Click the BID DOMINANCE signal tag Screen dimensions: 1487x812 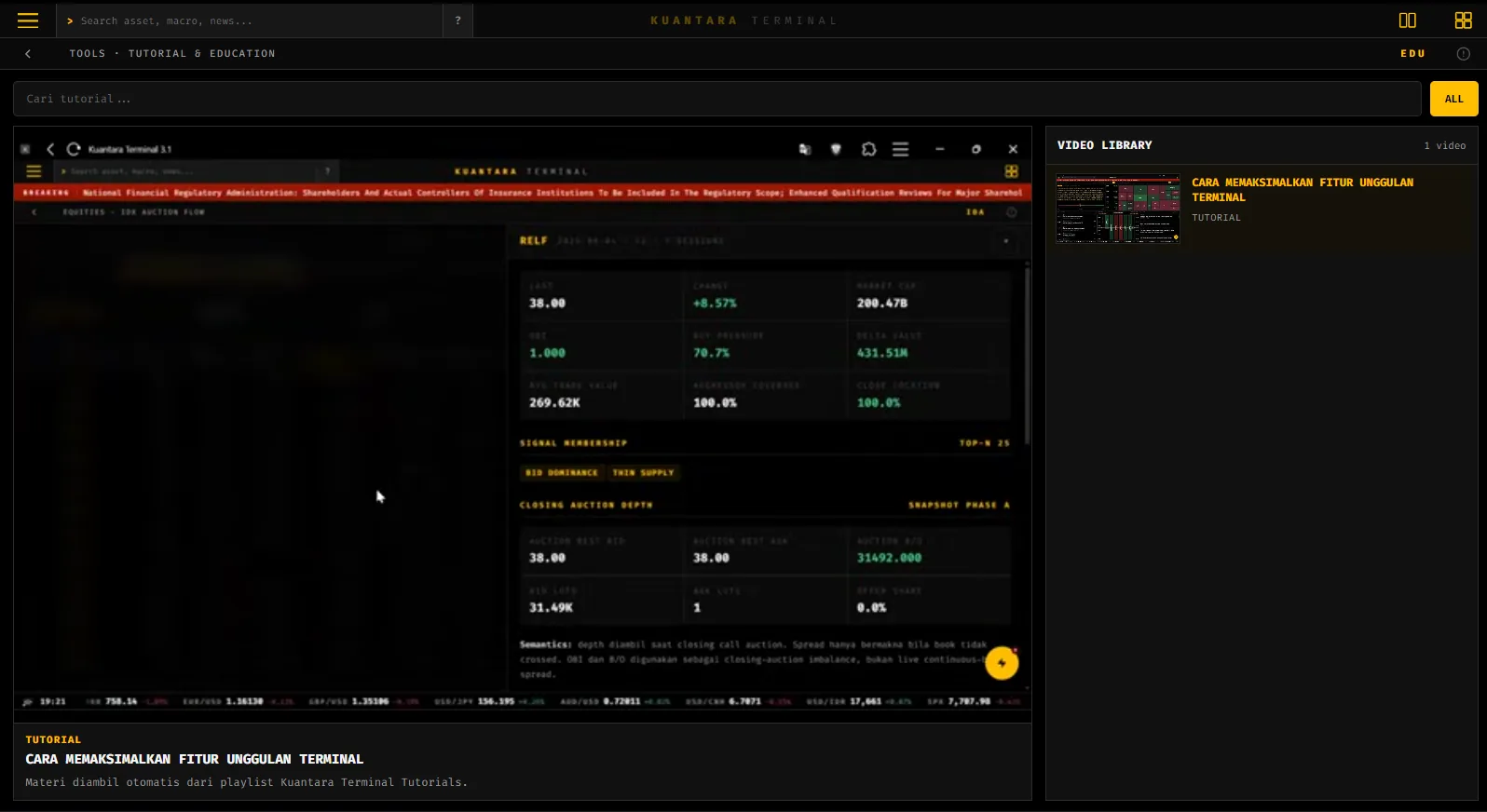(x=561, y=473)
